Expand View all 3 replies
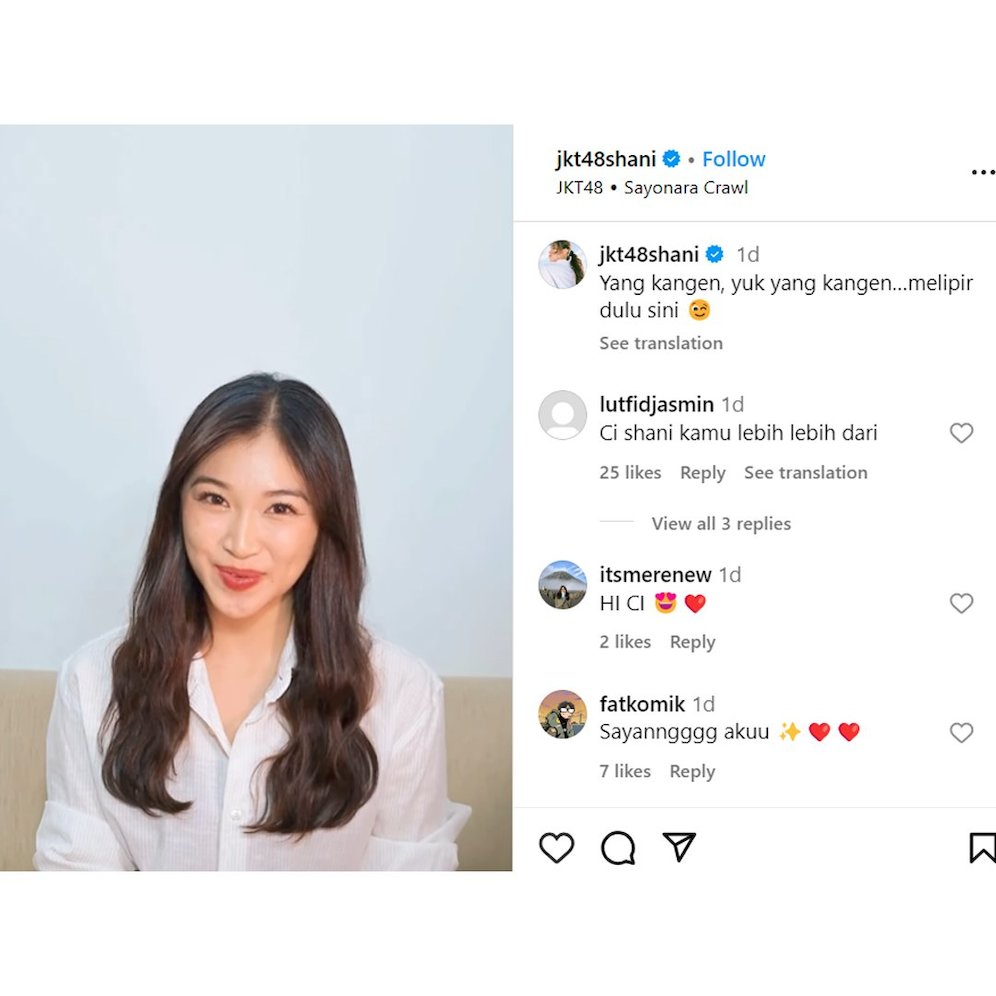The height and width of the screenshot is (996, 996). click(x=721, y=523)
